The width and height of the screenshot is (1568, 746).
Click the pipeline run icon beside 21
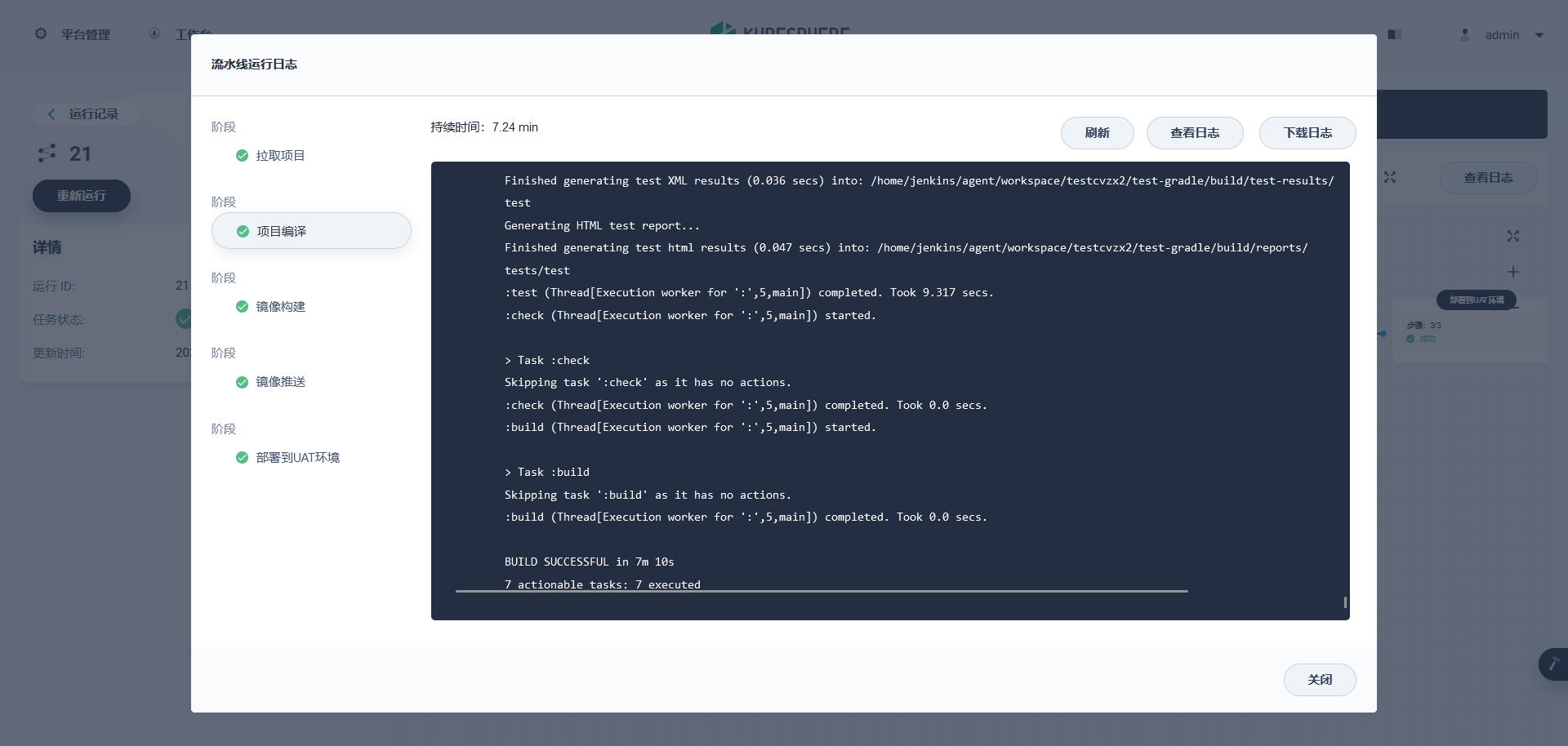[x=47, y=153]
